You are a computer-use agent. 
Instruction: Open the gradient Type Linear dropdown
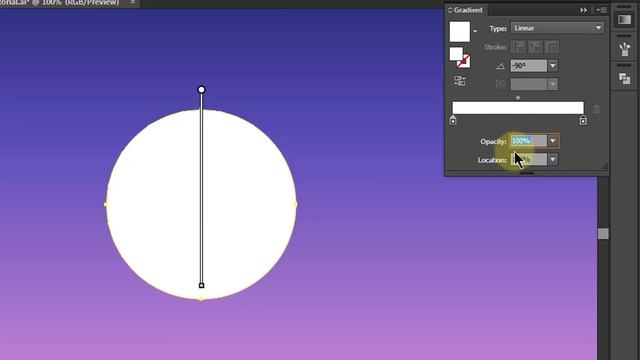(557, 28)
